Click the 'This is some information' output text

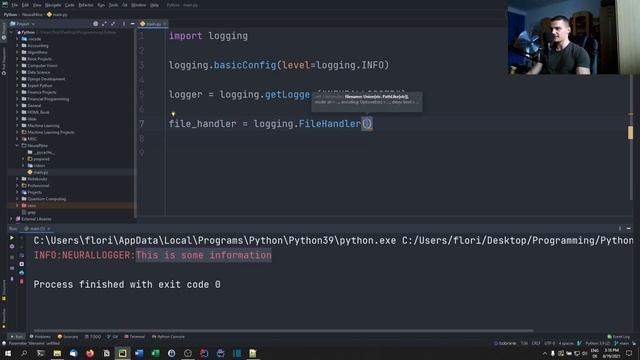[x=204, y=256]
